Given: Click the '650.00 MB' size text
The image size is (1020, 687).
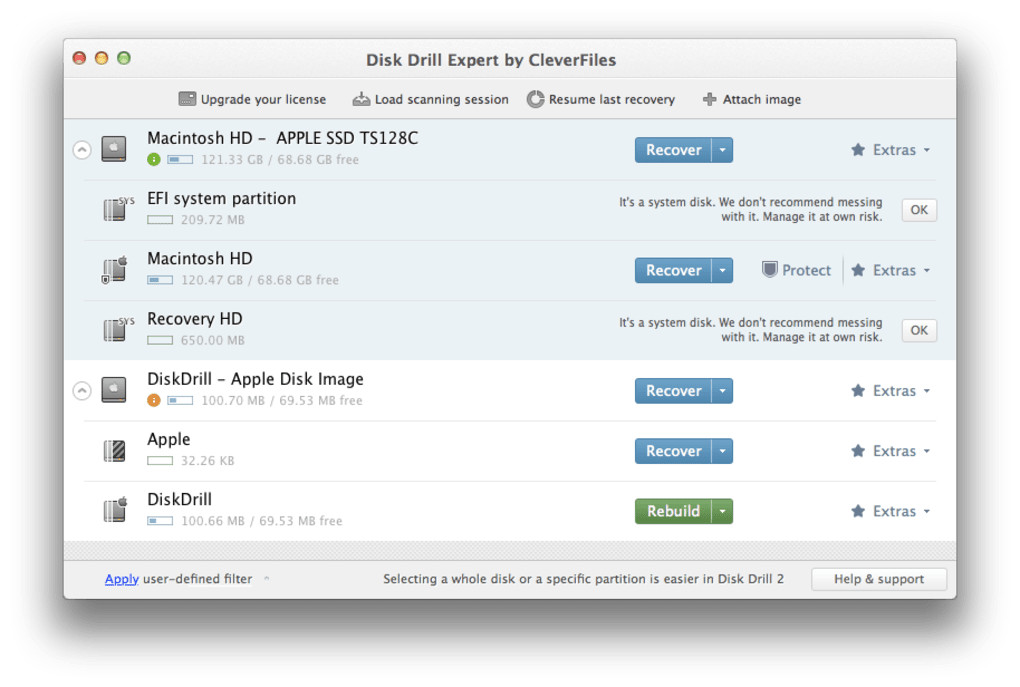Looking at the screenshot, I should 213,340.
